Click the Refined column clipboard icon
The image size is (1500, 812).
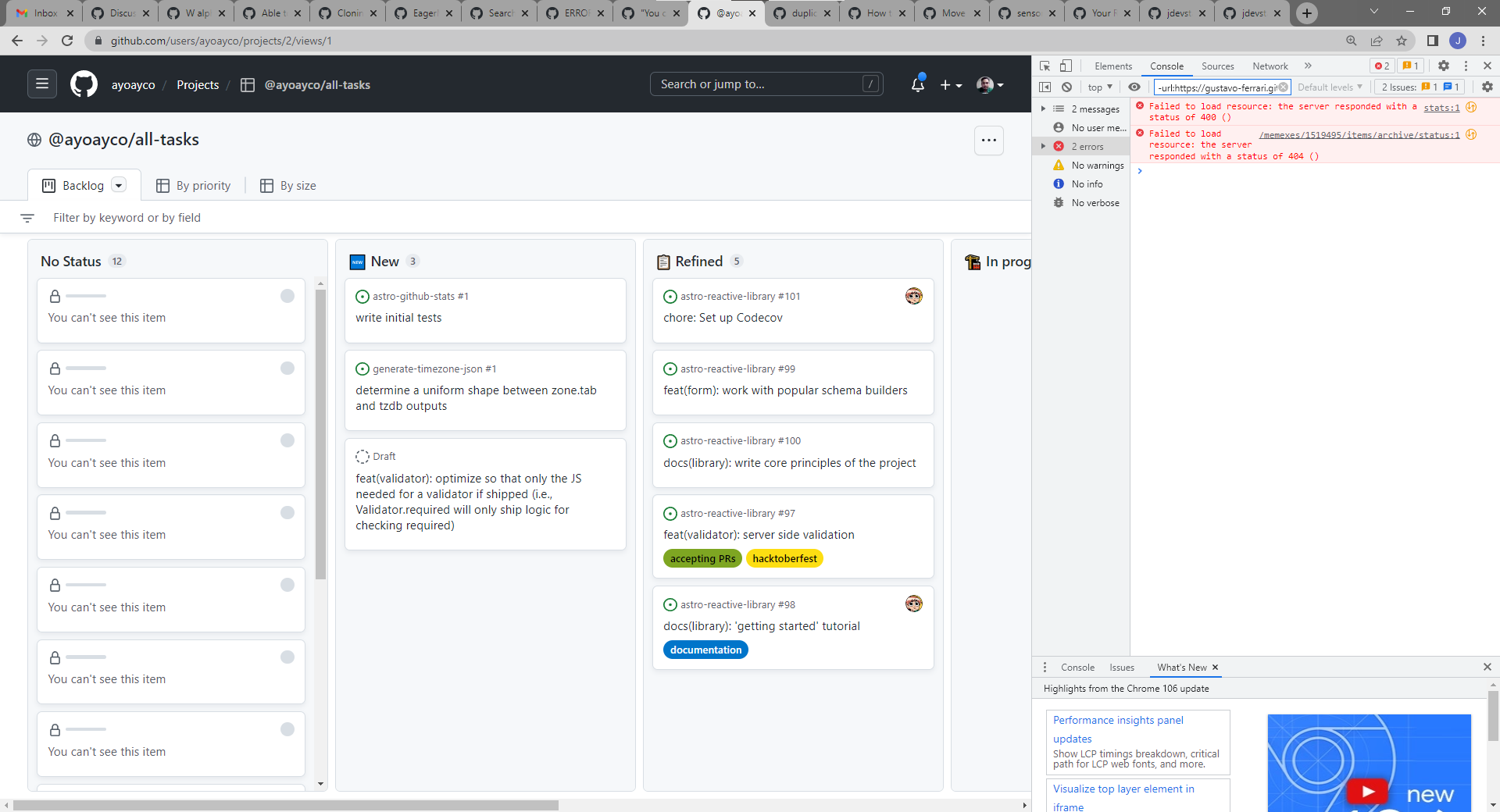[x=663, y=262]
